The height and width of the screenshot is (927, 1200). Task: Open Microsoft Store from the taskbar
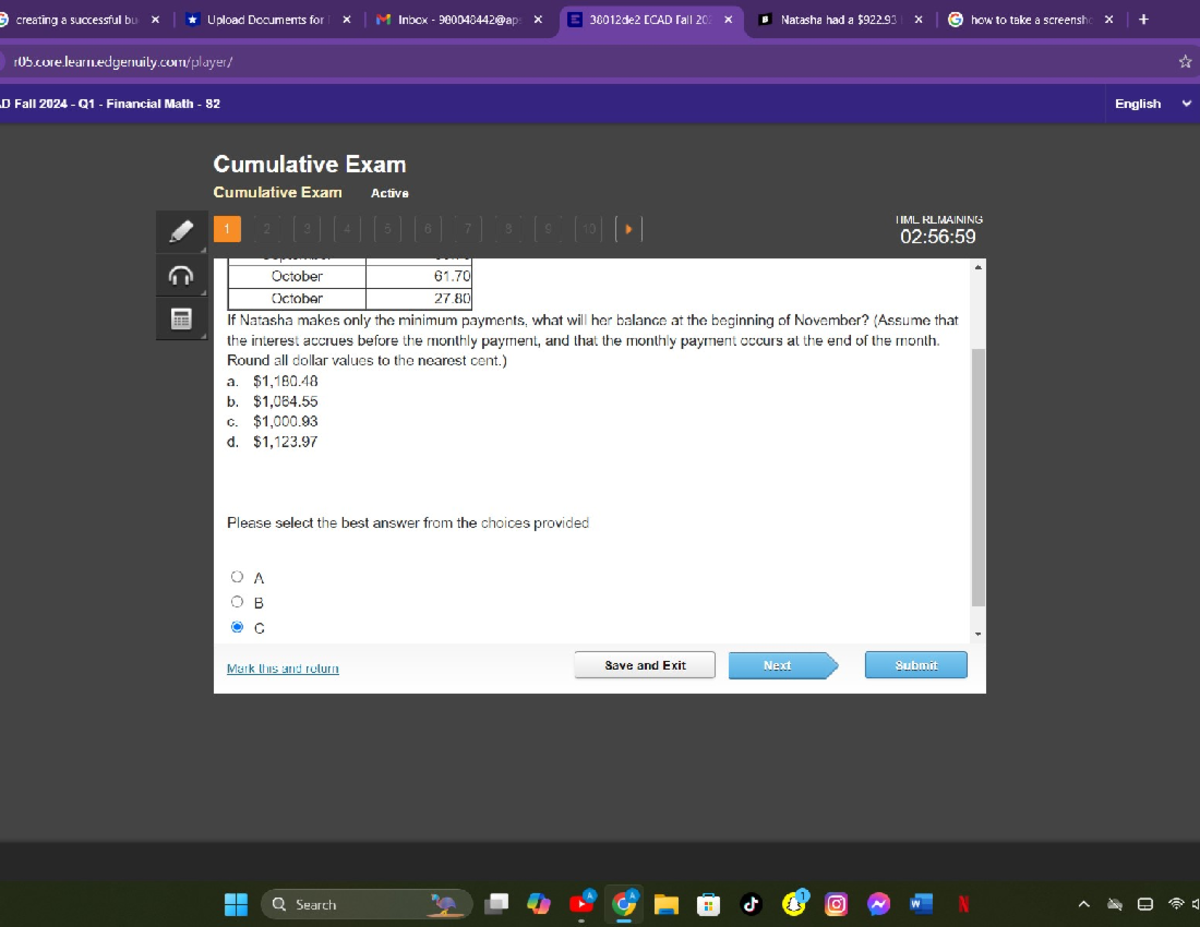708,904
